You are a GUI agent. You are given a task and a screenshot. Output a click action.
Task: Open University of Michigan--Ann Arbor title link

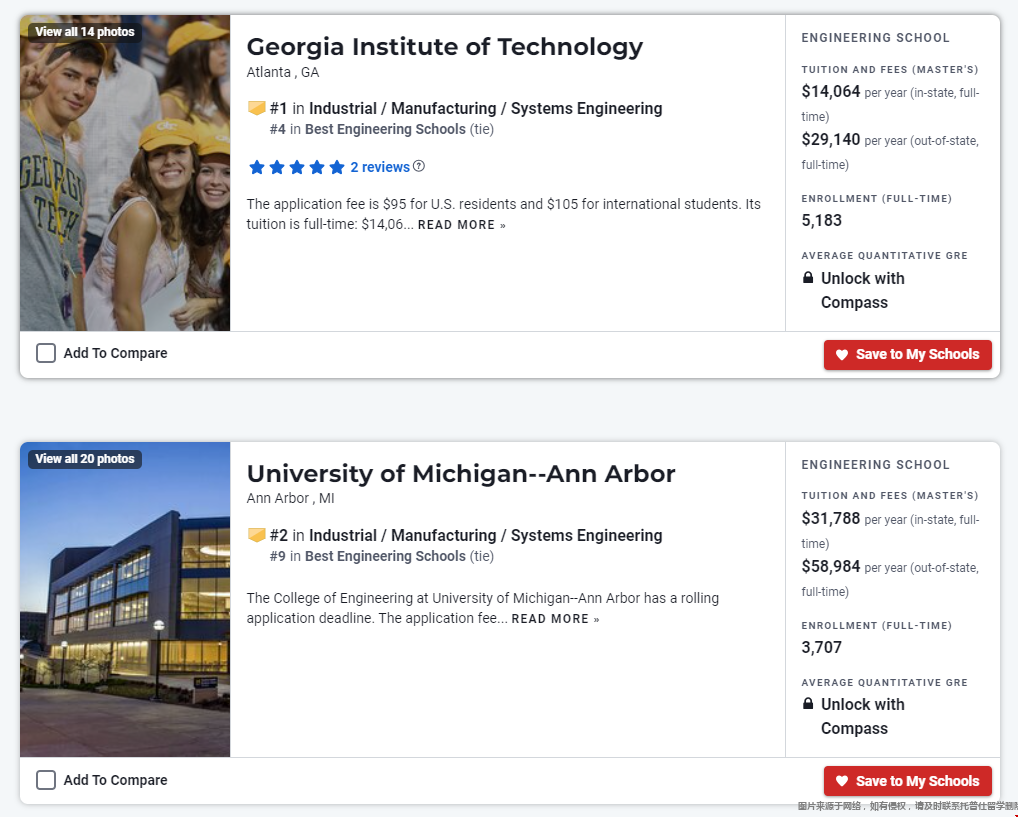461,473
